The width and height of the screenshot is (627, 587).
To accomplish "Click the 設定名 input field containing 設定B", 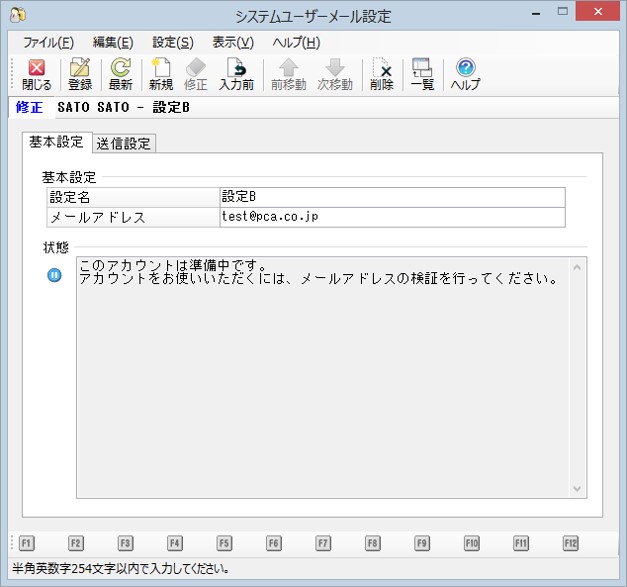I will tap(391, 197).
